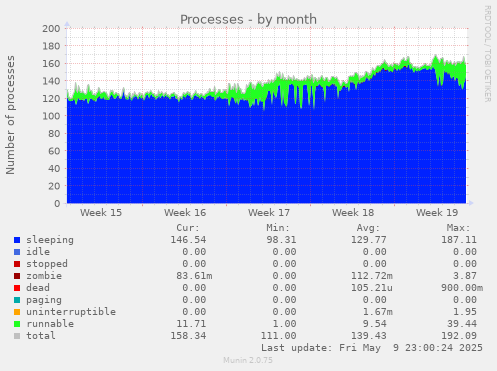Click runnable average value 9.54
This screenshot has height=371, width=497.
[x=375, y=324]
